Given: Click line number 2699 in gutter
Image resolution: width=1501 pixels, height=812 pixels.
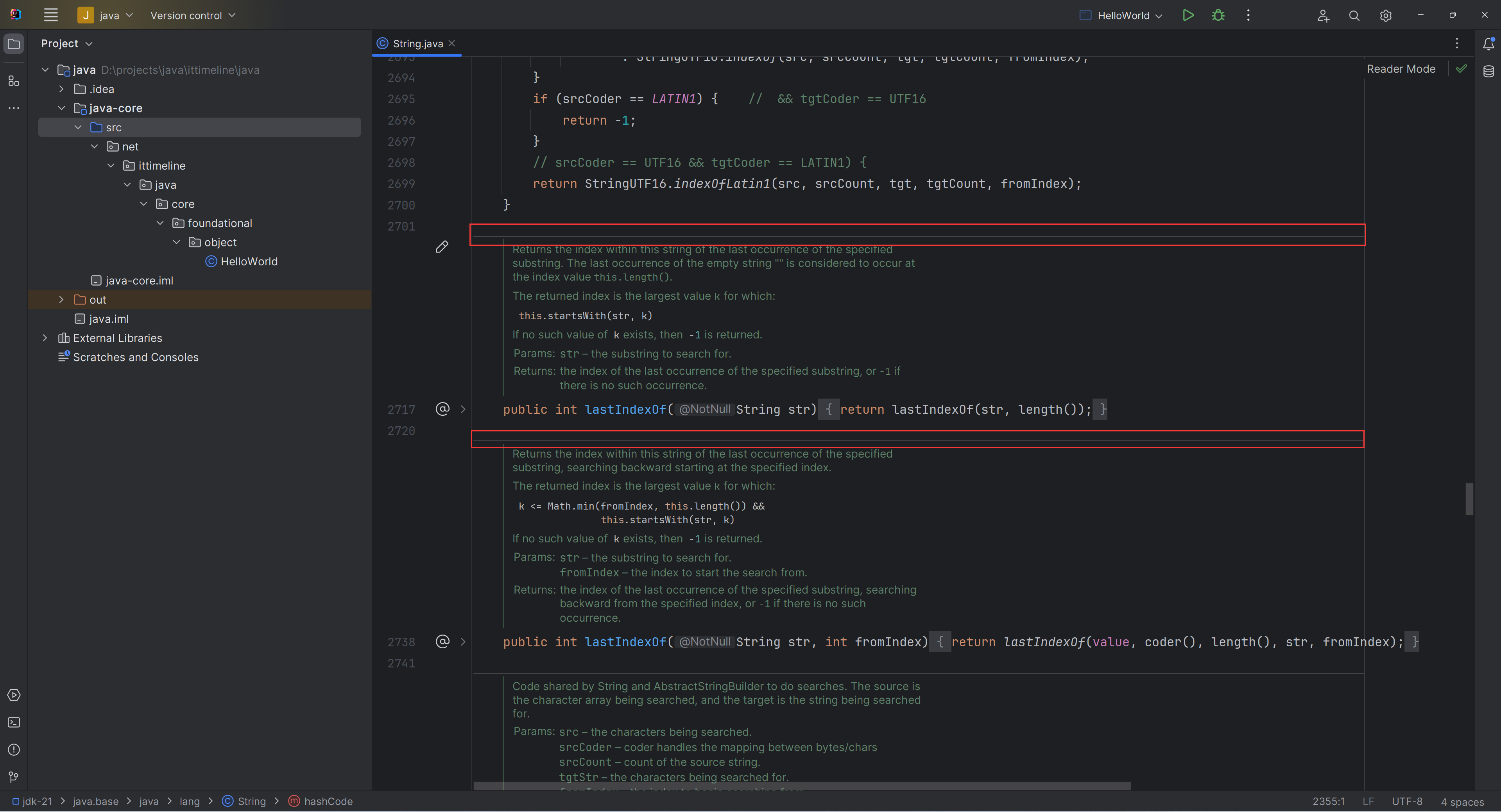Looking at the screenshot, I should pyautogui.click(x=401, y=184).
